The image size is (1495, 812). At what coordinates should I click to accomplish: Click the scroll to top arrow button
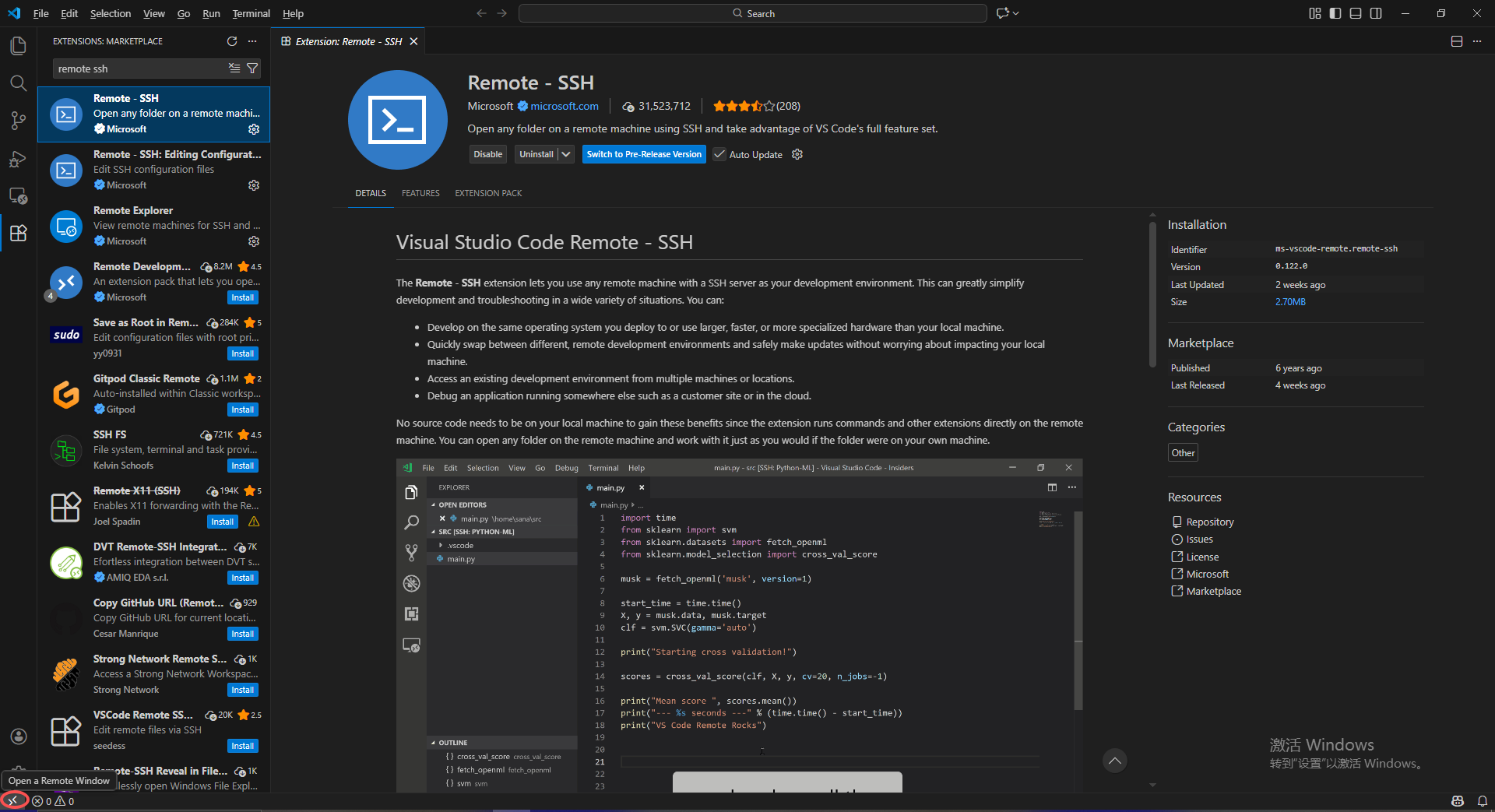coord(1115,761)
